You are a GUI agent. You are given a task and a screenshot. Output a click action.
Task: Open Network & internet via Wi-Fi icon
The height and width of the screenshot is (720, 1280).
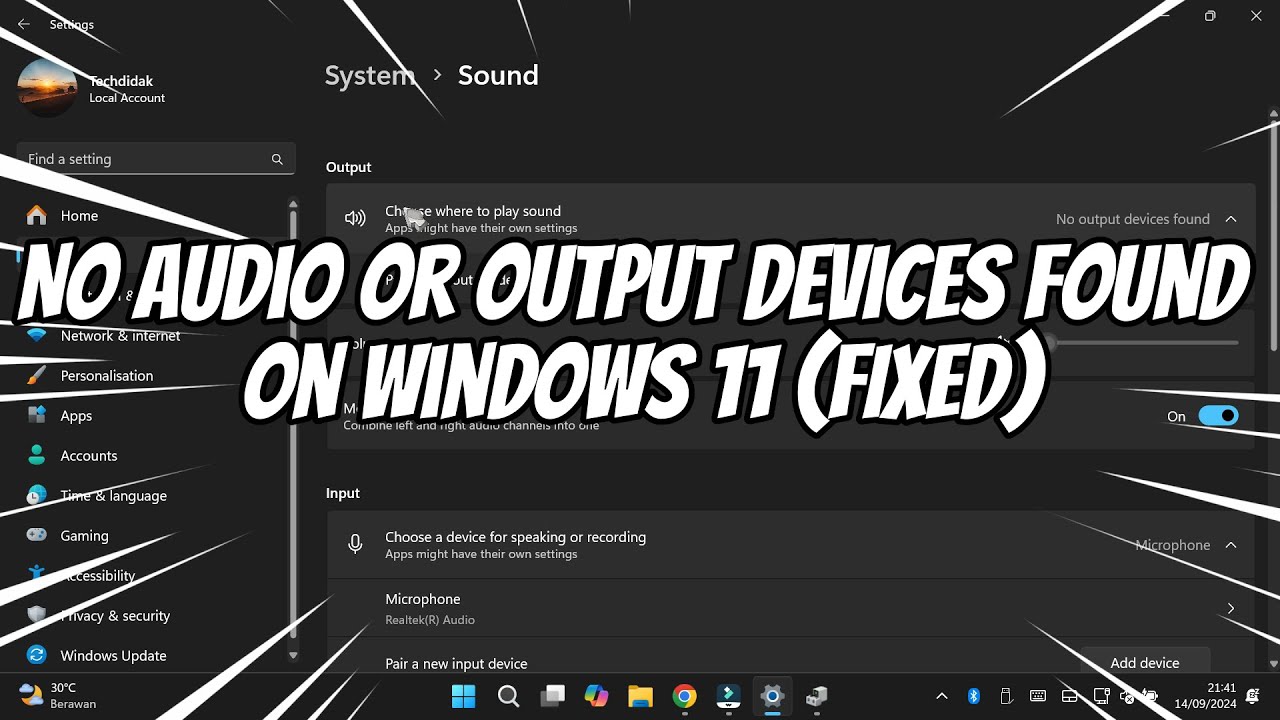(37, 335)
